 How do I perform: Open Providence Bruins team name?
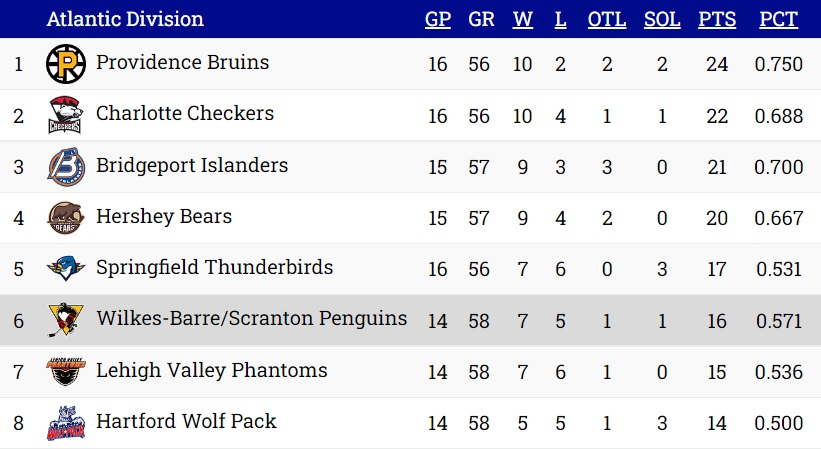coord(182,62)
